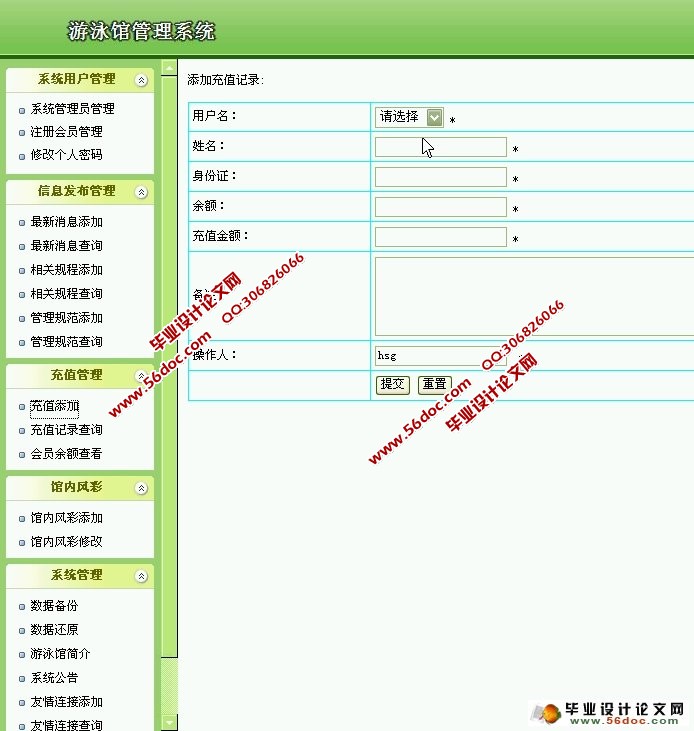This screenshot has width=694, height=731.
Task: Open 系统公告 page
Action: click(x=54, y=678)
